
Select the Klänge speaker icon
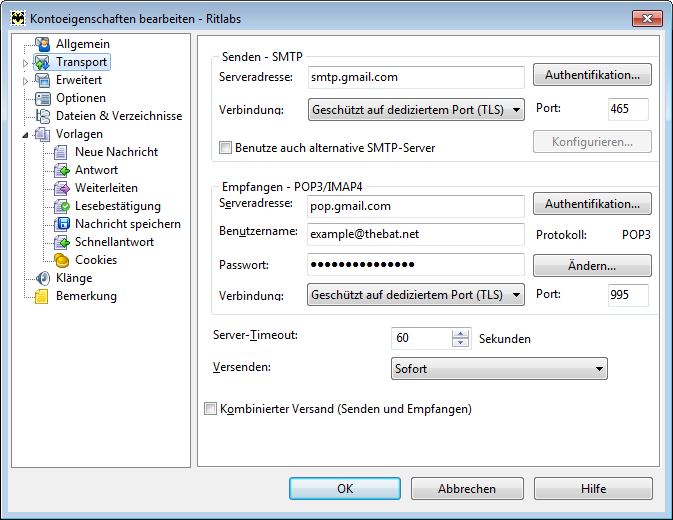coord(42,278)
